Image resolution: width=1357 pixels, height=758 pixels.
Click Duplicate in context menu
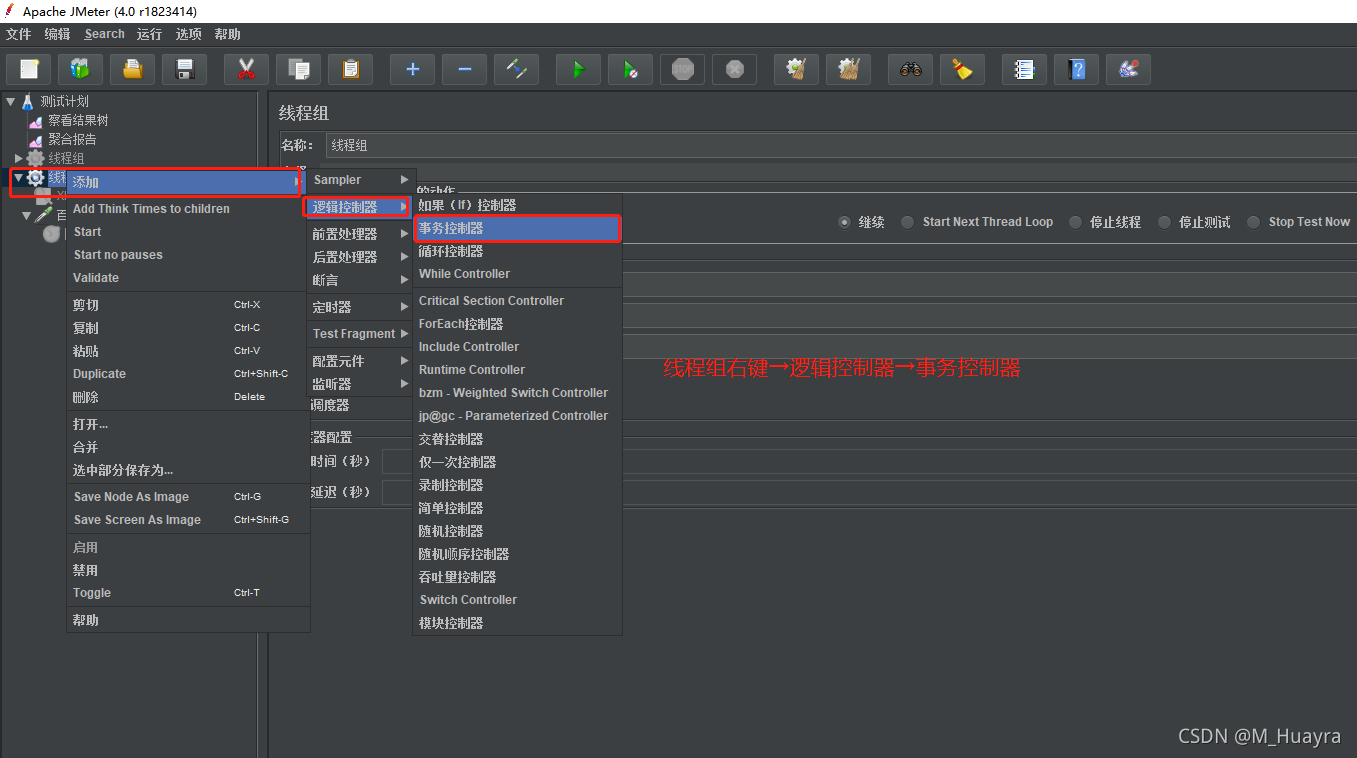[188, 374]
